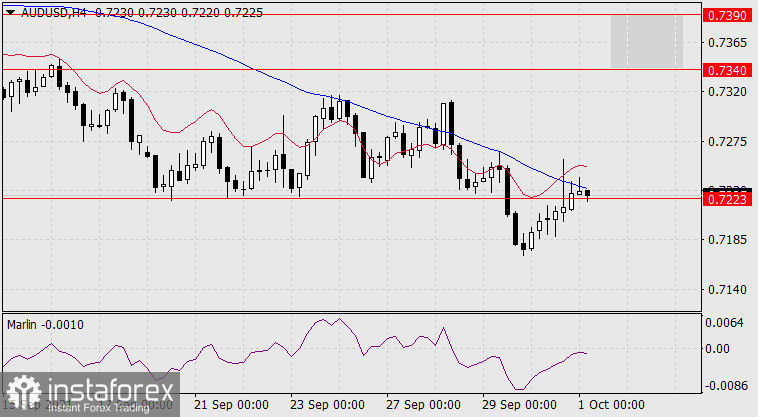Select the last candlestick on the chart
Viewport: 758px width, 417px height.
click(x=588, y=193)
